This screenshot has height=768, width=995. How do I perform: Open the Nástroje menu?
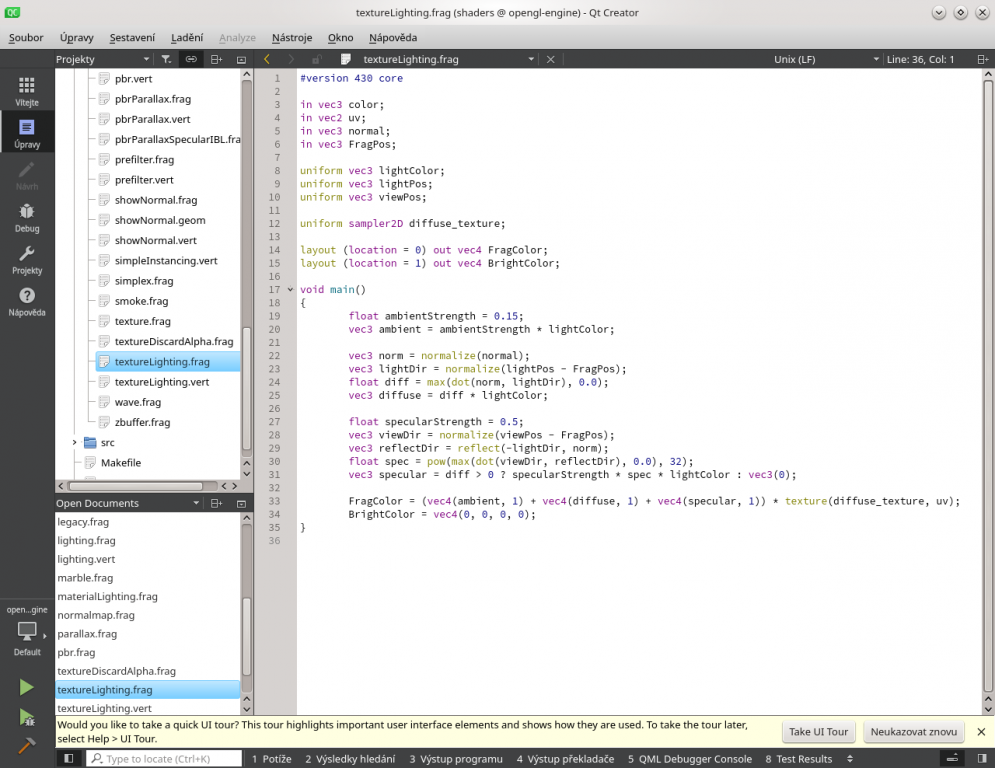click(291, 37)
